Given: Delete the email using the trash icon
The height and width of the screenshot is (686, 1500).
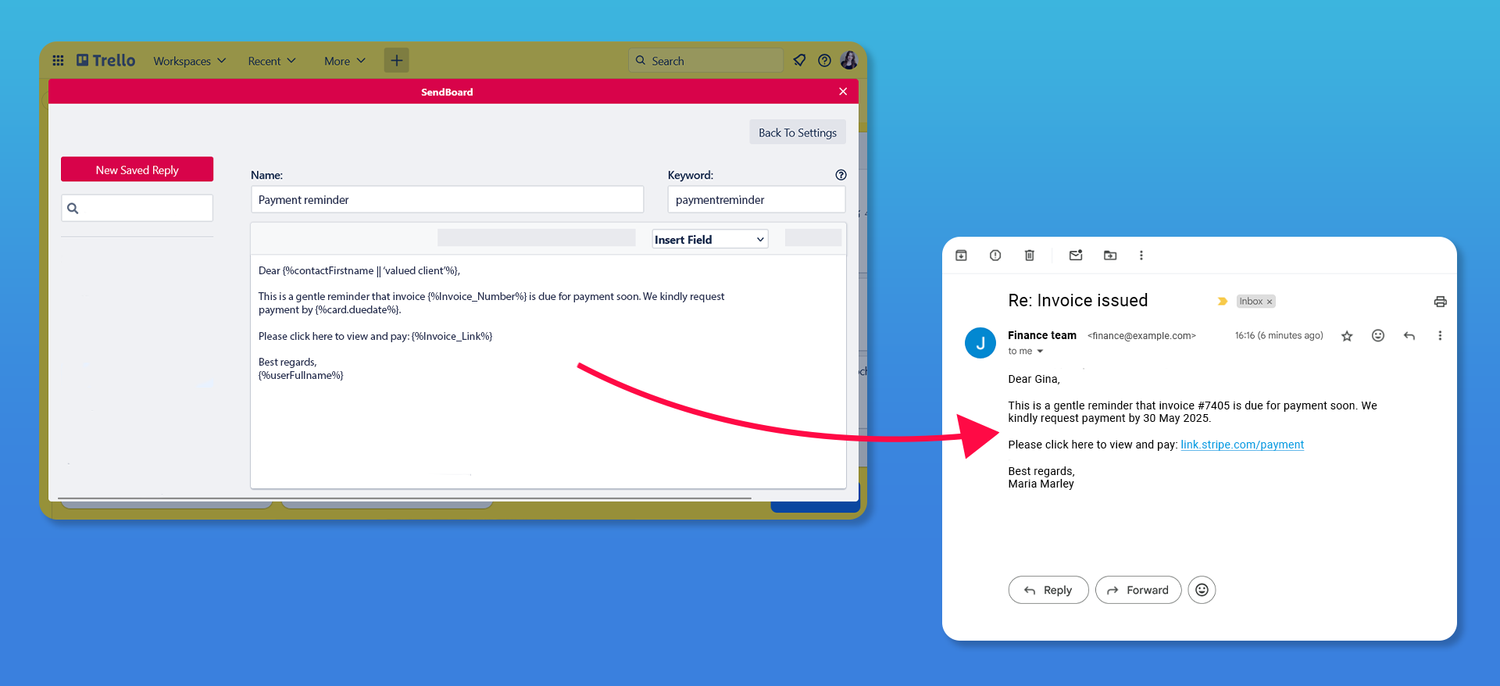Looking at the screenshot, I should click(x=1029, y=255).
